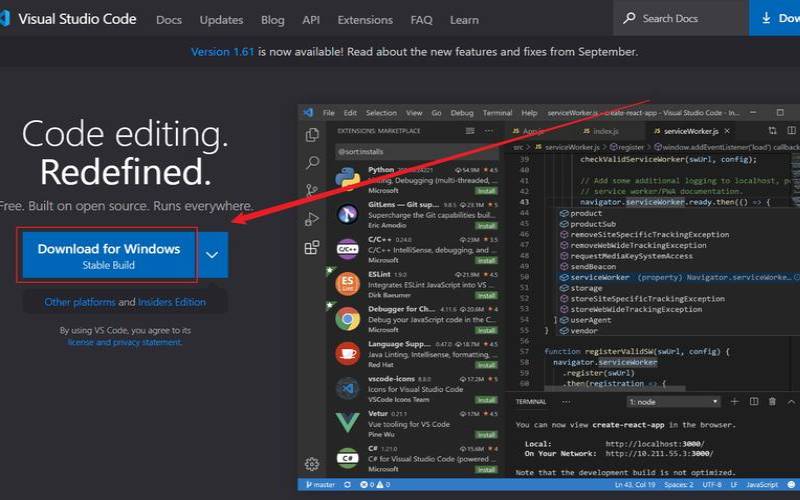Install the Vetur extension

(486, 435)
